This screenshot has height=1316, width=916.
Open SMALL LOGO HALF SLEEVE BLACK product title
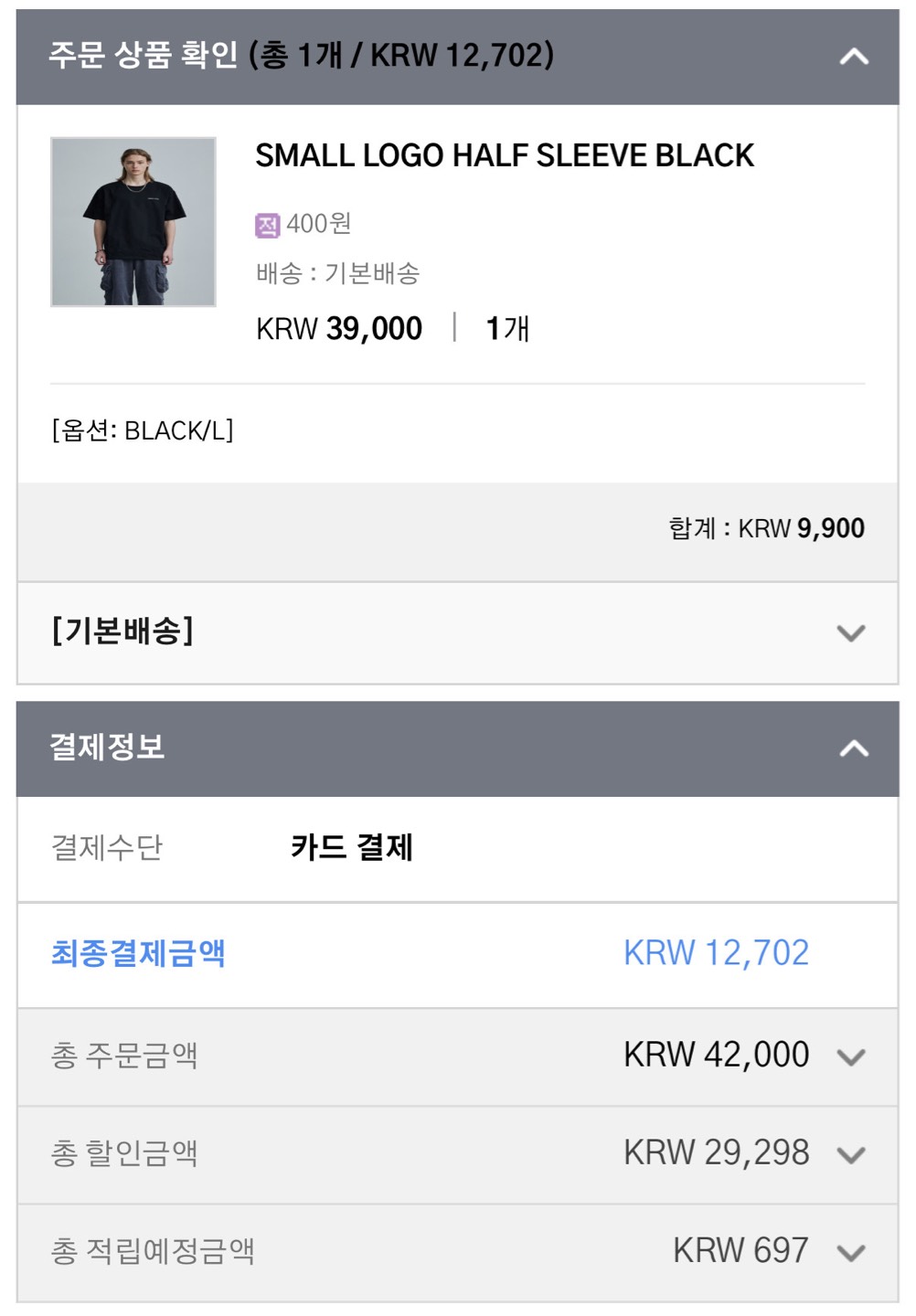(505, 156)
